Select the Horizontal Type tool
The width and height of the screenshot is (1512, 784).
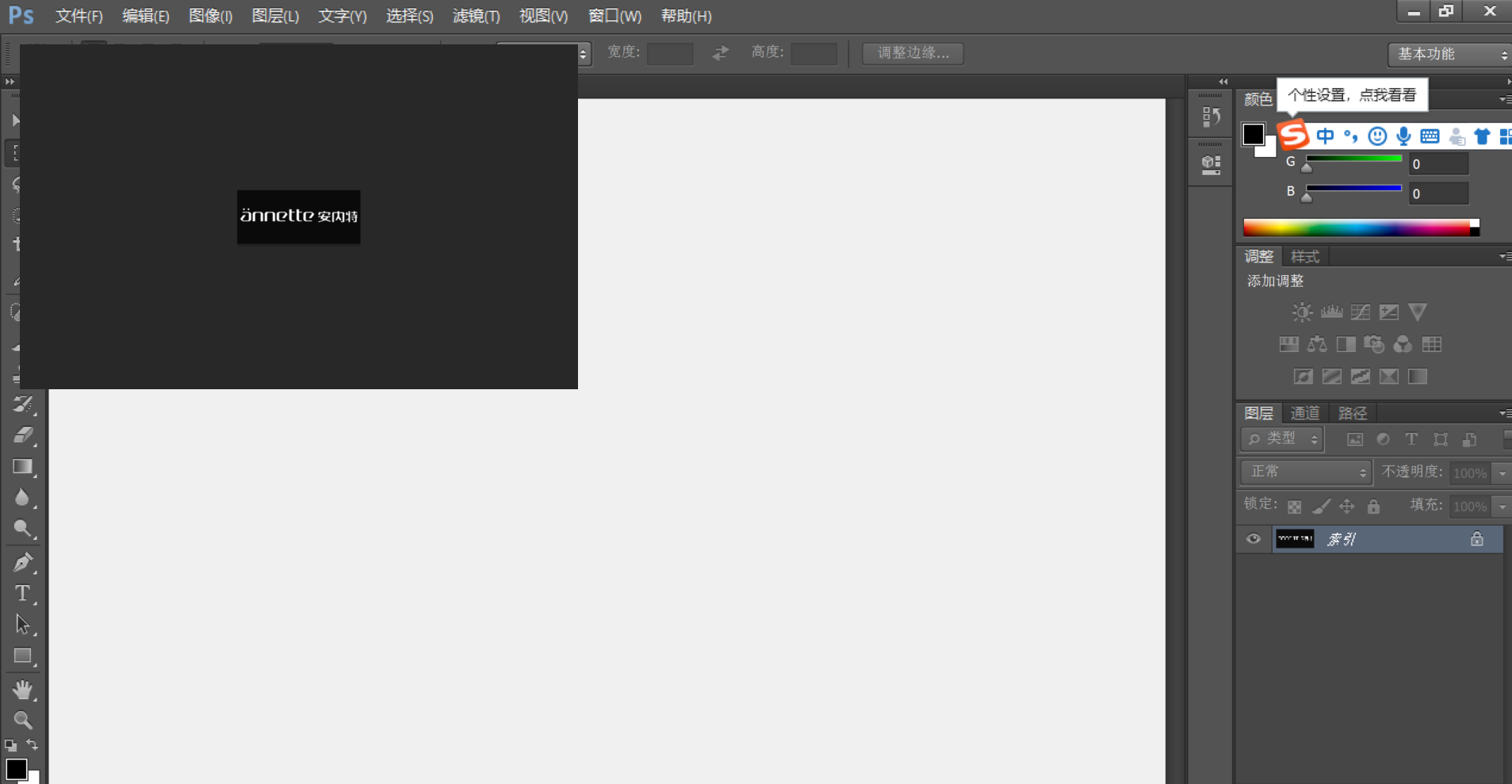click(23, 594)
